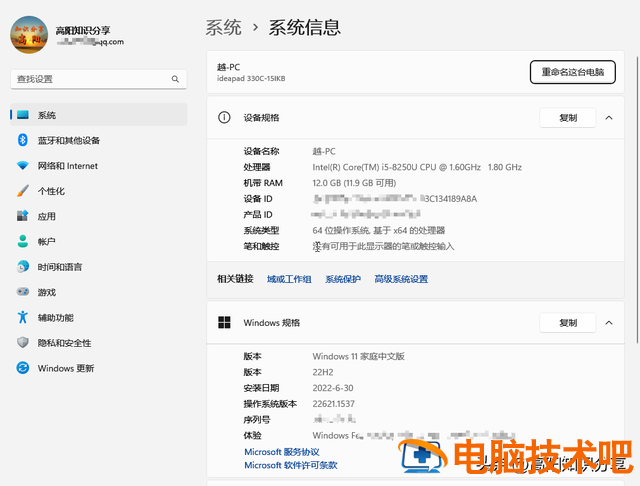640x486 pixels.
Task: Click the 设备名称 label
Action: [x=261, y=151]
